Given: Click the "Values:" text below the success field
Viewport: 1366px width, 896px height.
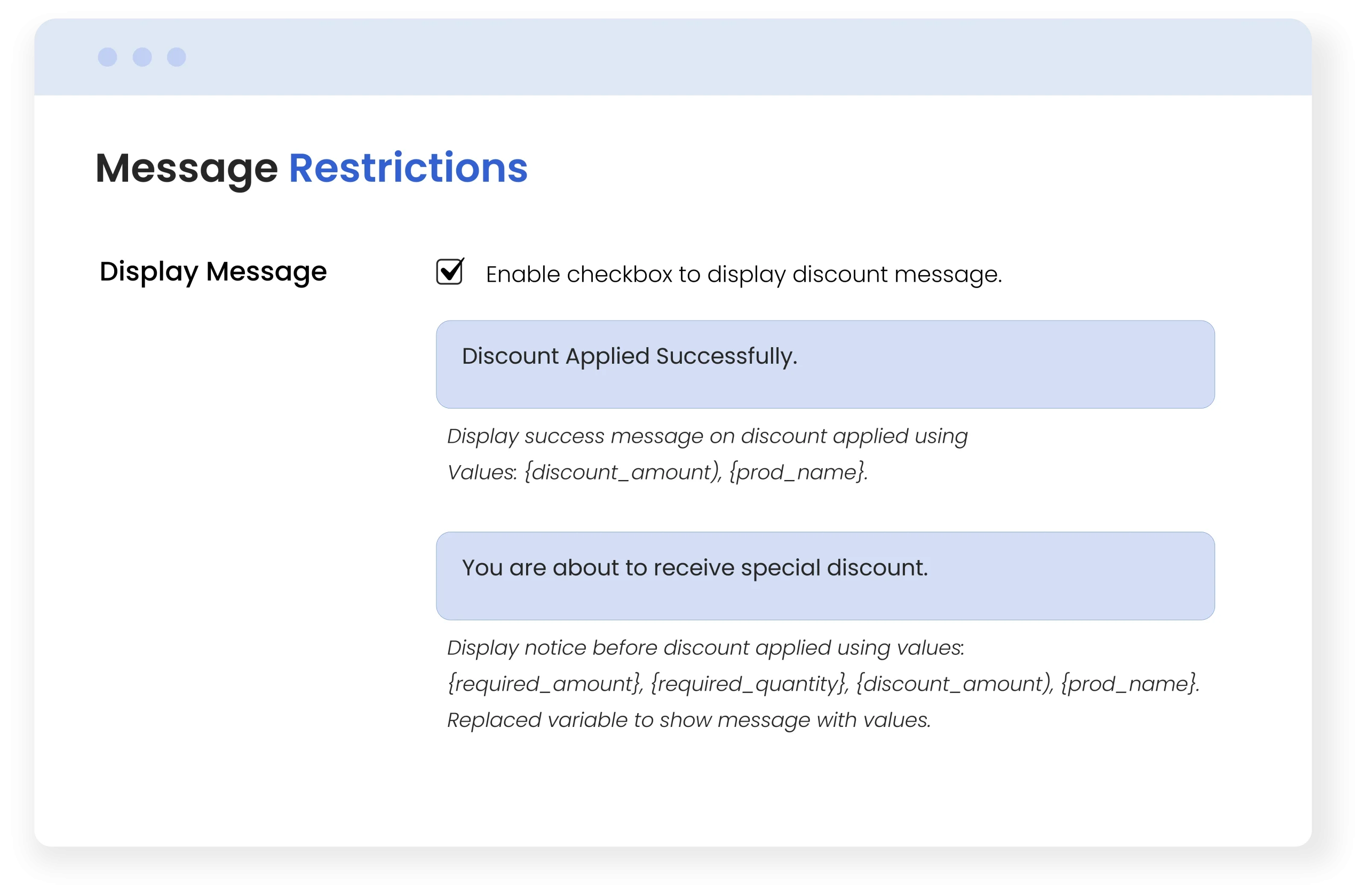Looking at the screenshot, I should click(x=482, y=473).
